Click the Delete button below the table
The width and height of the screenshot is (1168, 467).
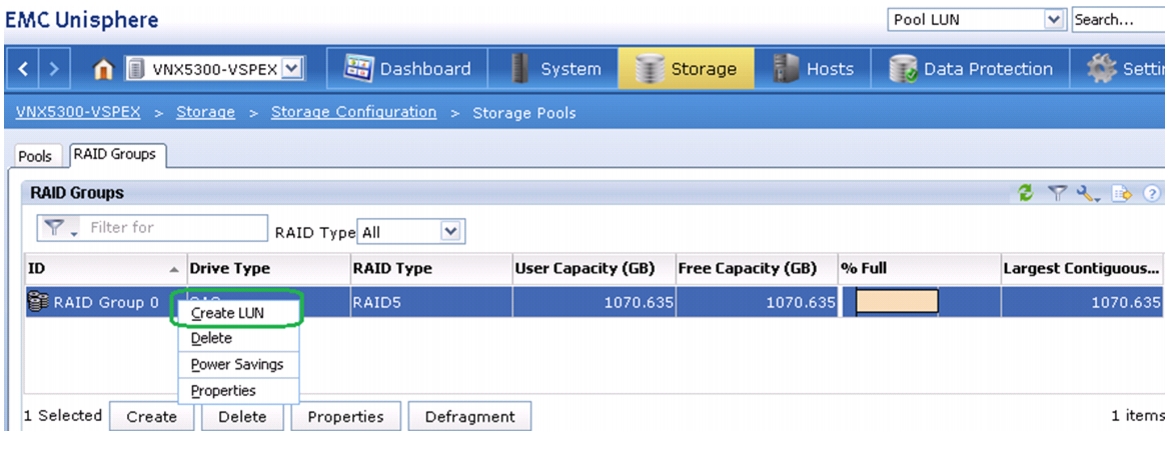(242, 416)
